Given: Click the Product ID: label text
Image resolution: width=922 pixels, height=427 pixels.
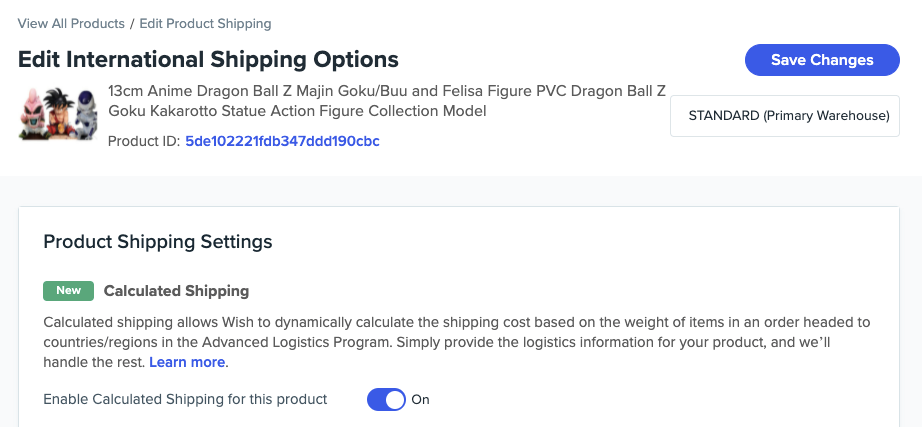Looking at the screenshot, I should (142, 141).
